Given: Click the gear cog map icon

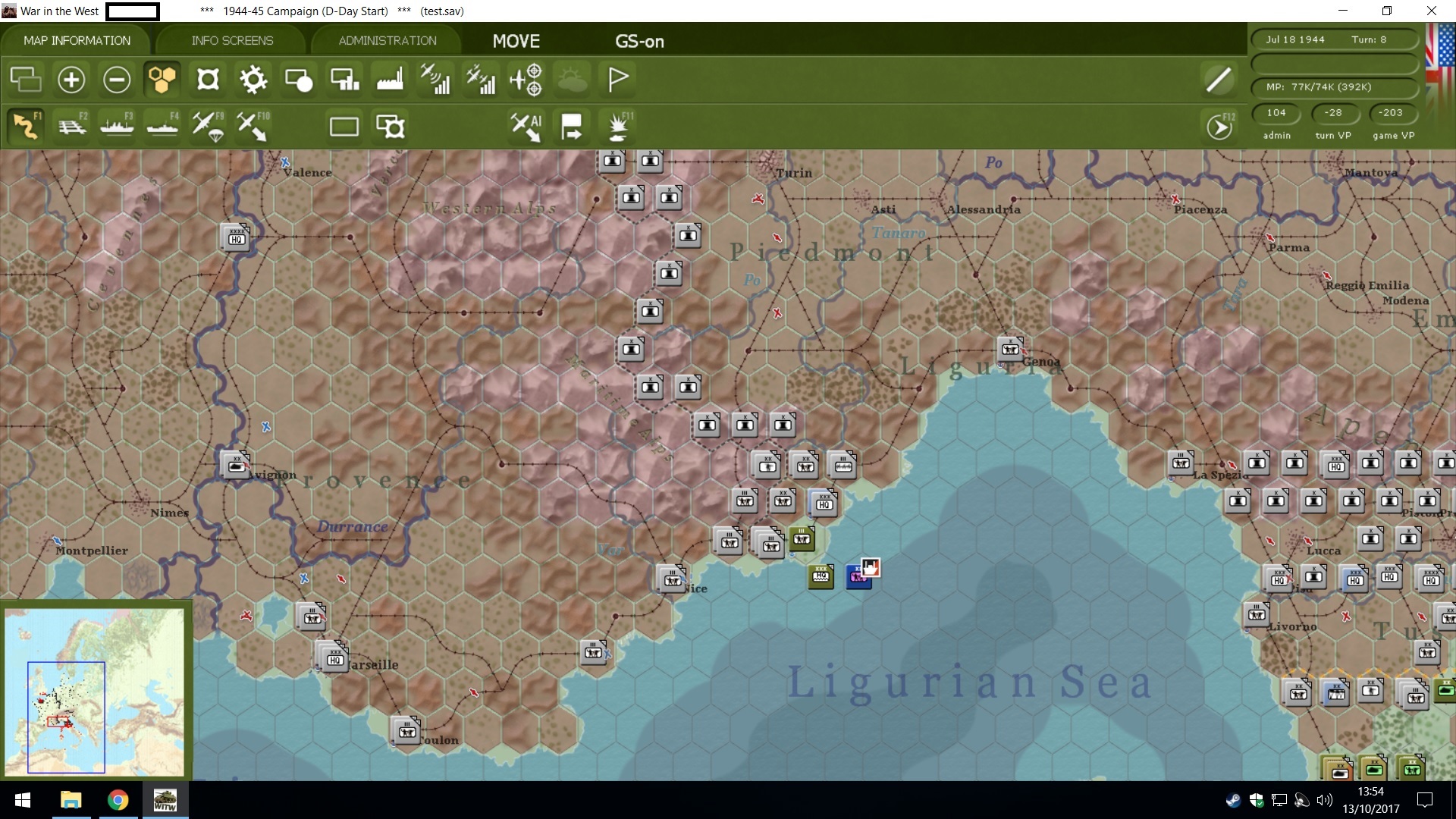Looking at the screenshot, I should click(253, 80).
